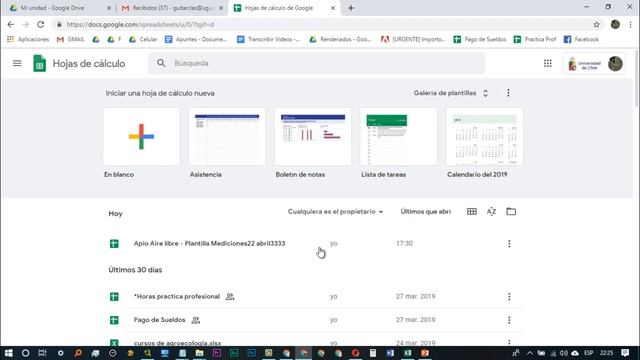Open the Aplicaciones bookmark

point(28,39)
